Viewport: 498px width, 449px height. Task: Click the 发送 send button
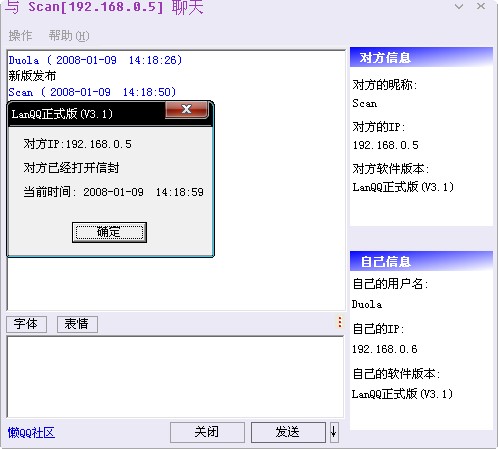tap(288, 432)
